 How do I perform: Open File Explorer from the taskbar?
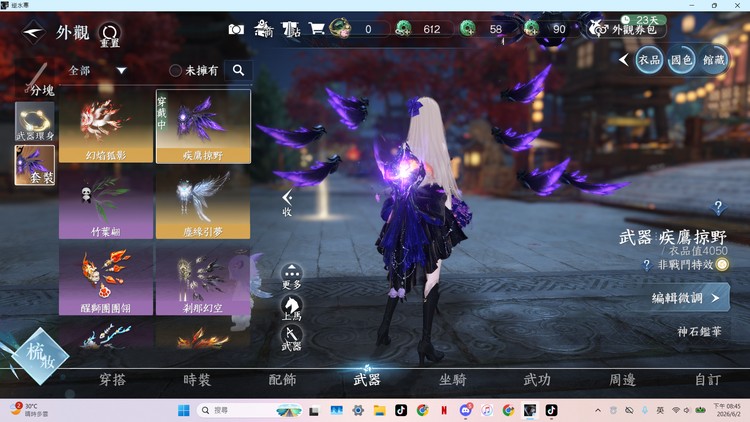pyautogui.click(x=379, y=410)
